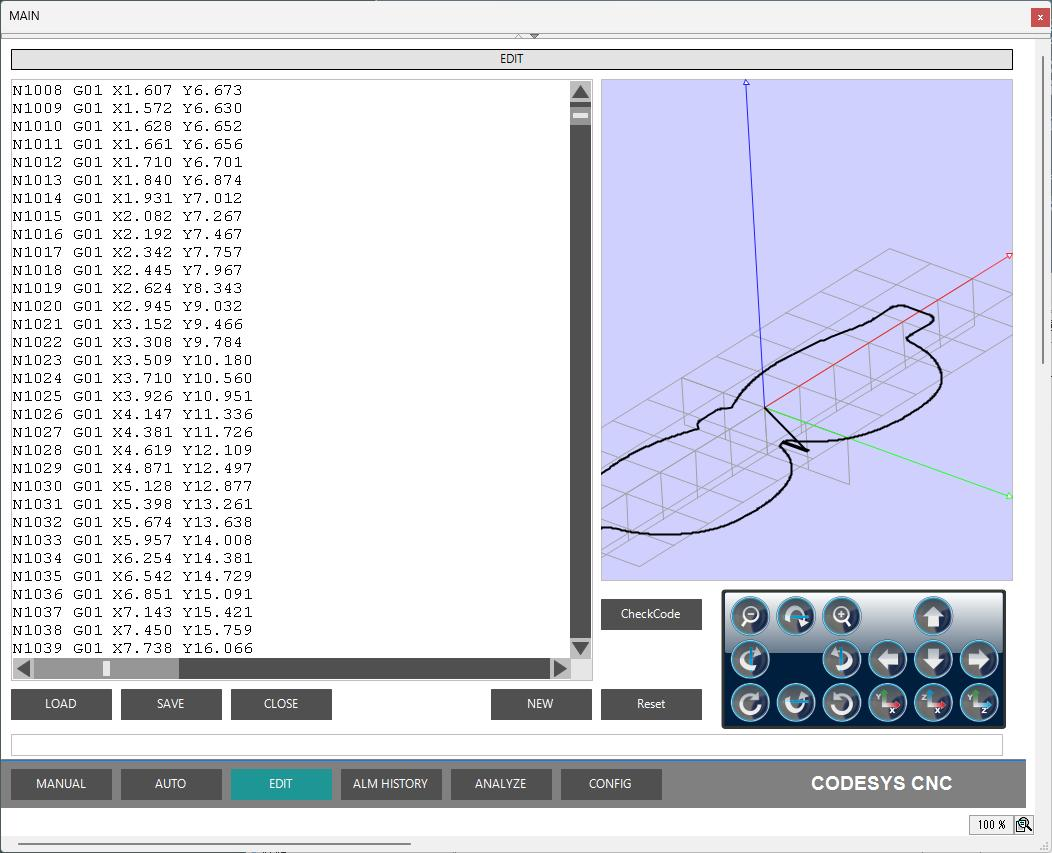1052x853 pixels.
Task: Place cursor on line N1036 G01 X6.851
Action: coord(132,594)
